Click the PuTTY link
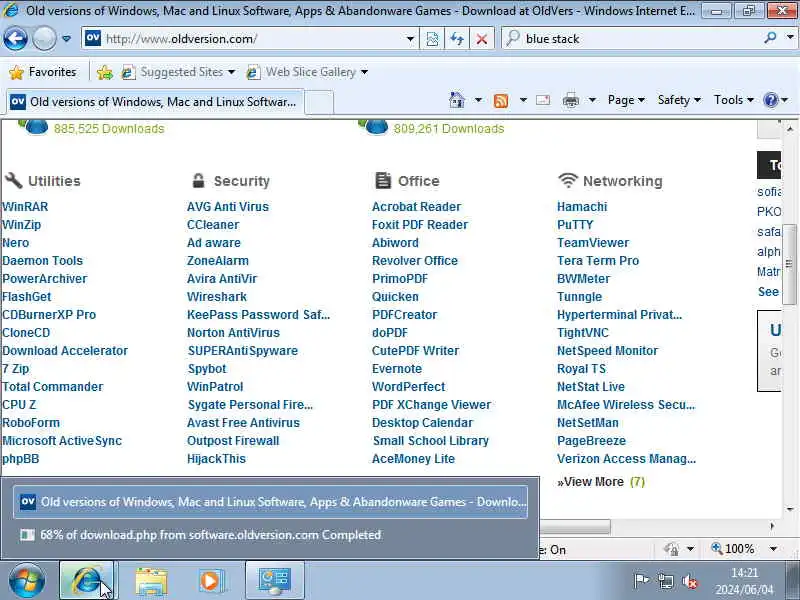The width and height of the screenshot is (800, 600). (x=575, y=224)
